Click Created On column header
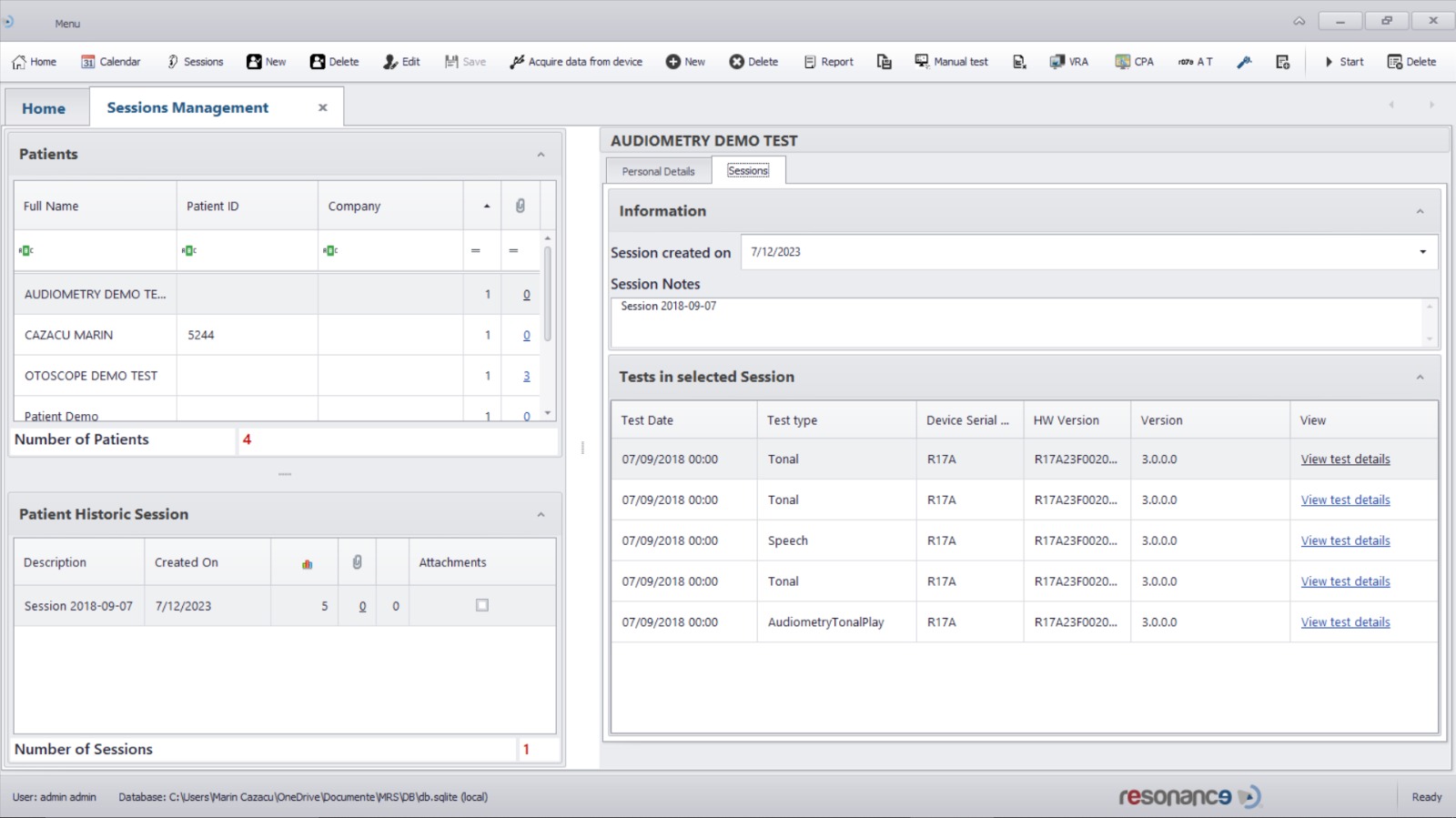 (x=207, y=563)
